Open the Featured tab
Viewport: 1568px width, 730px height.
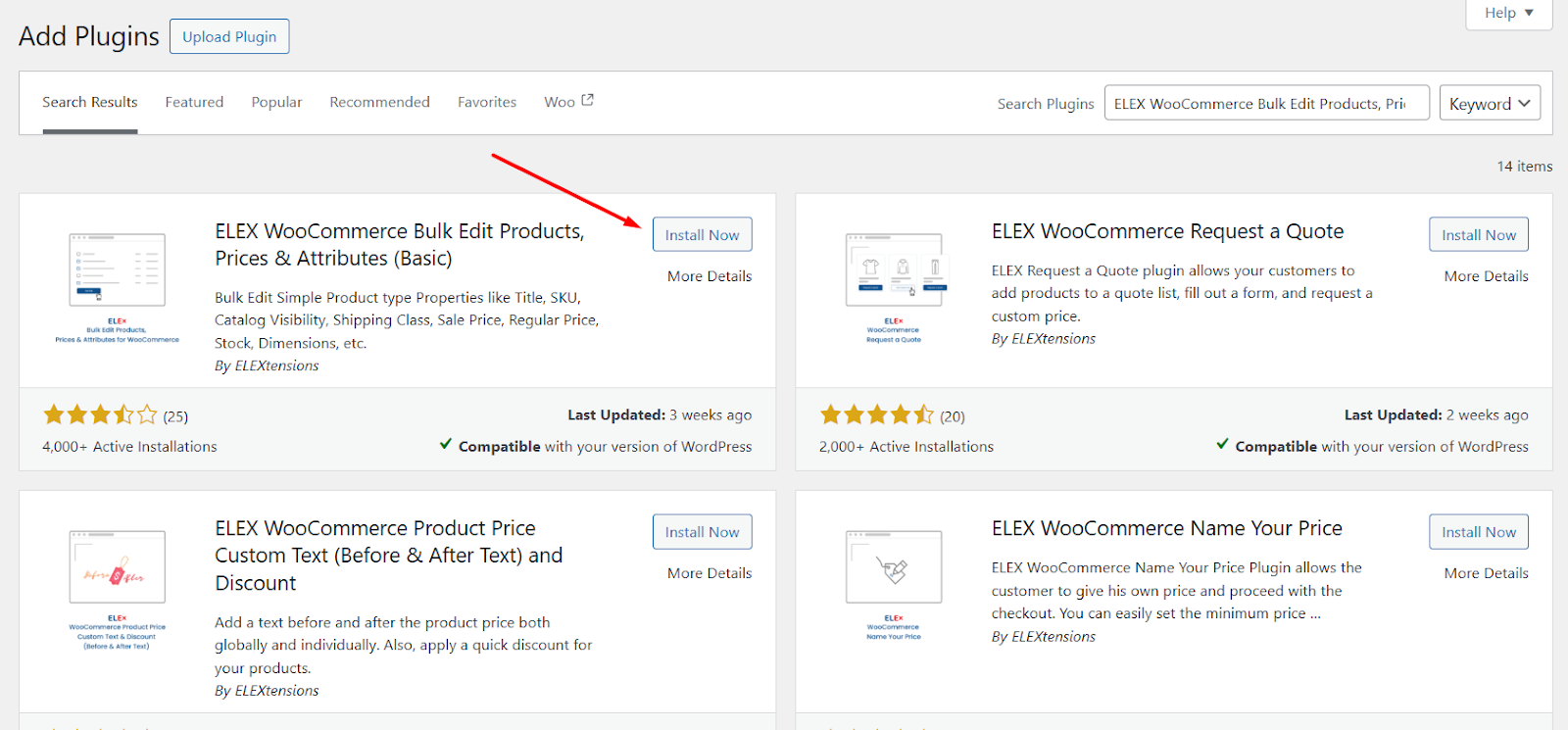pos(194,102)
